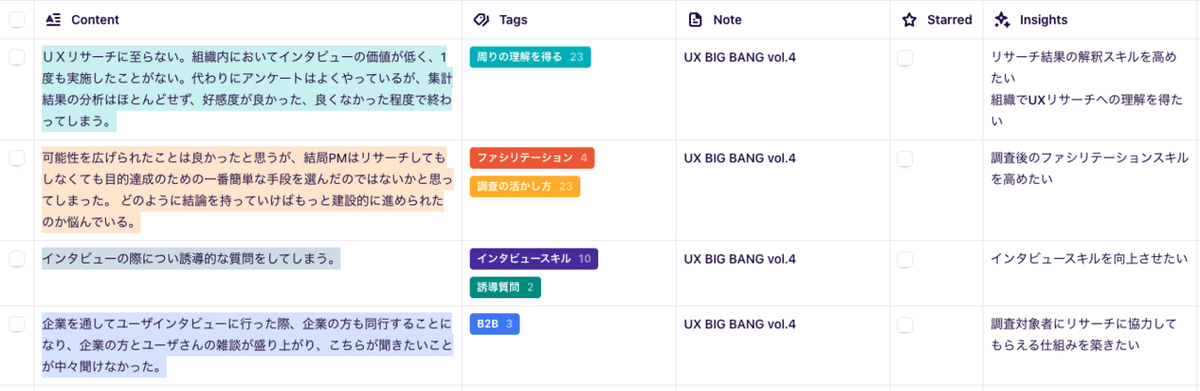Toggle the select-all checkbox in header
Image resolution: width=1200 pixels, height=391 pixels.
[17, 19]
